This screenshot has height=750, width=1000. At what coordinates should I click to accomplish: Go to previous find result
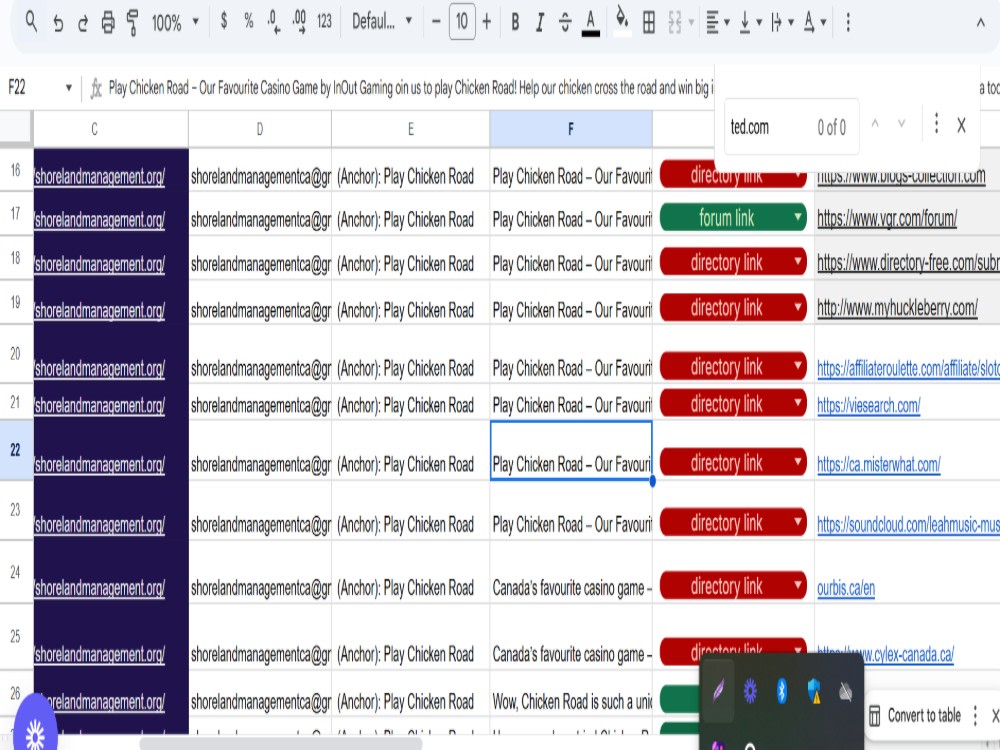coord(875,123)
